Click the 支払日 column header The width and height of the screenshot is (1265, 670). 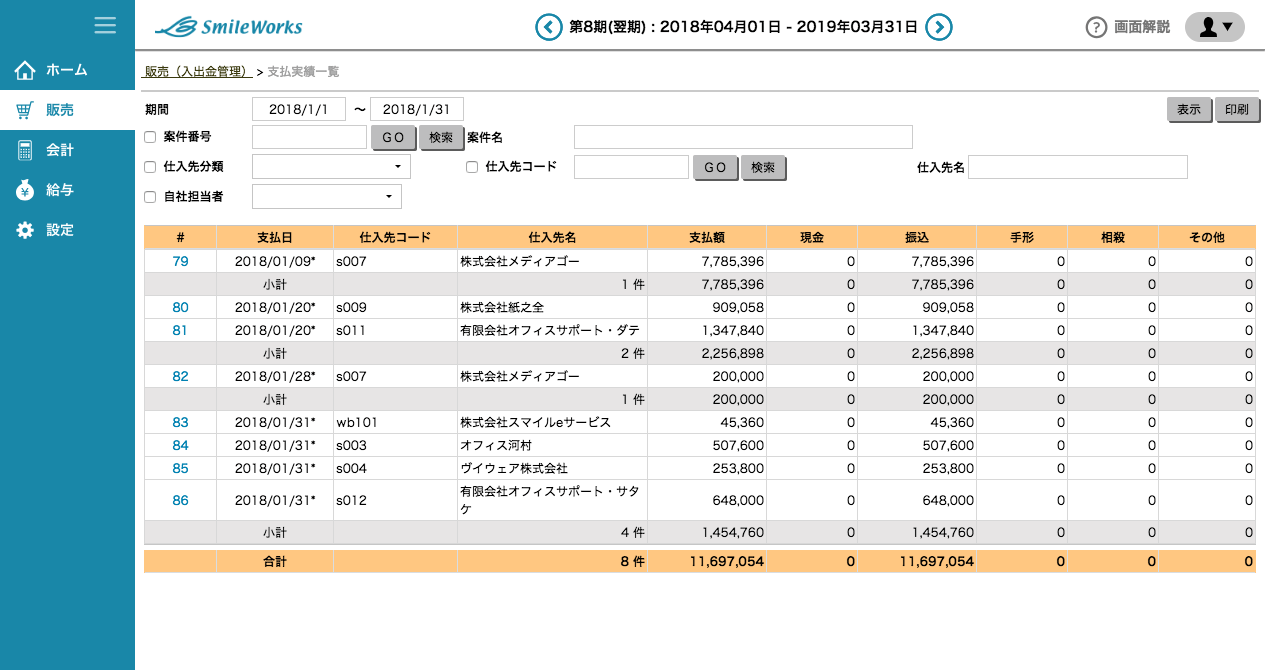tap(275, 237)
